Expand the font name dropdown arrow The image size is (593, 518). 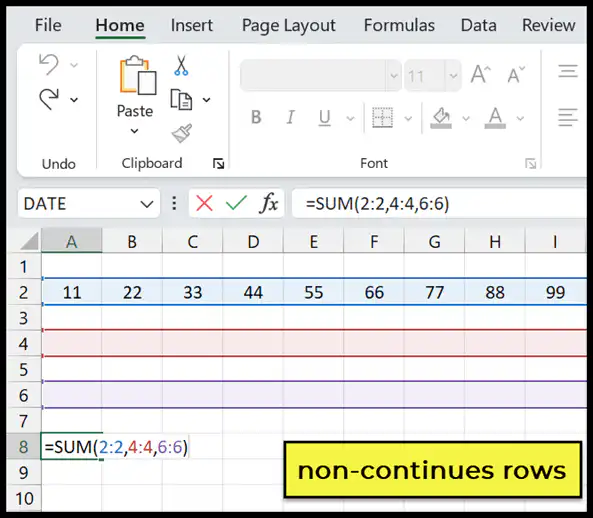[394, 76]
